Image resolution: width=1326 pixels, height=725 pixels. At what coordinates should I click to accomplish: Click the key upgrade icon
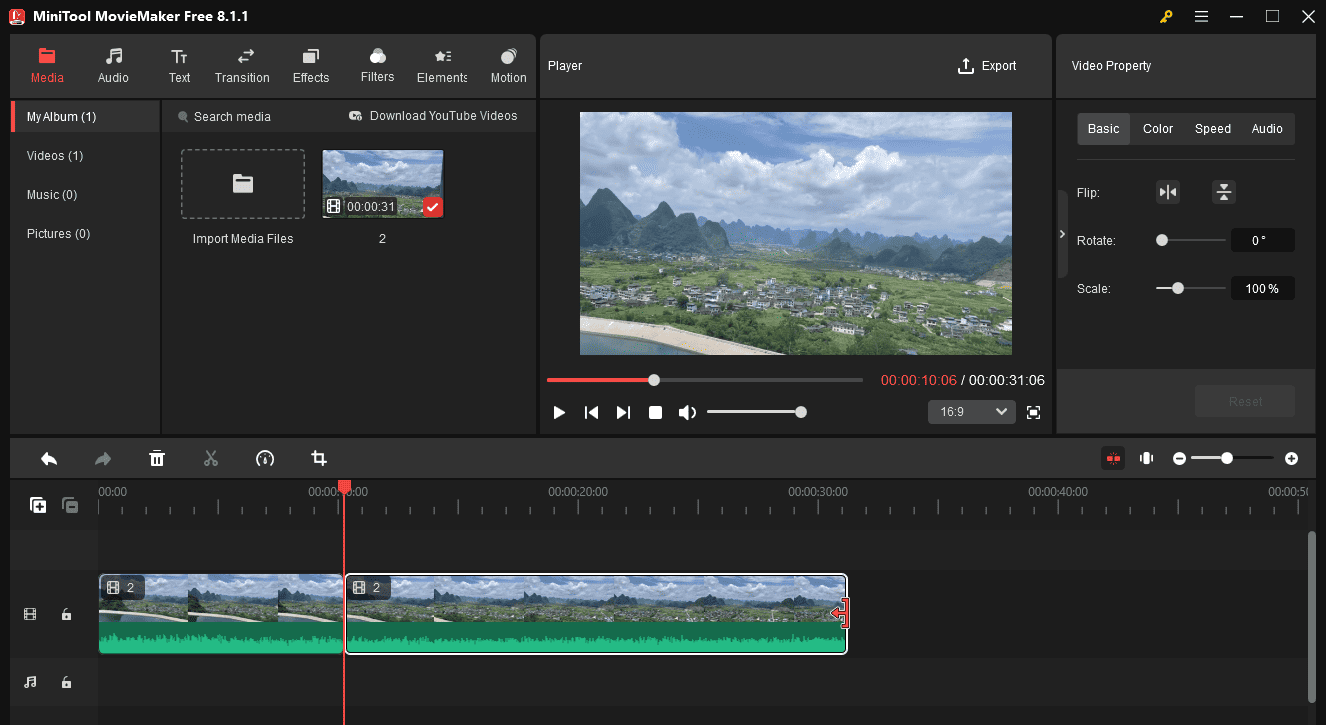click(x=1166, y=16)
